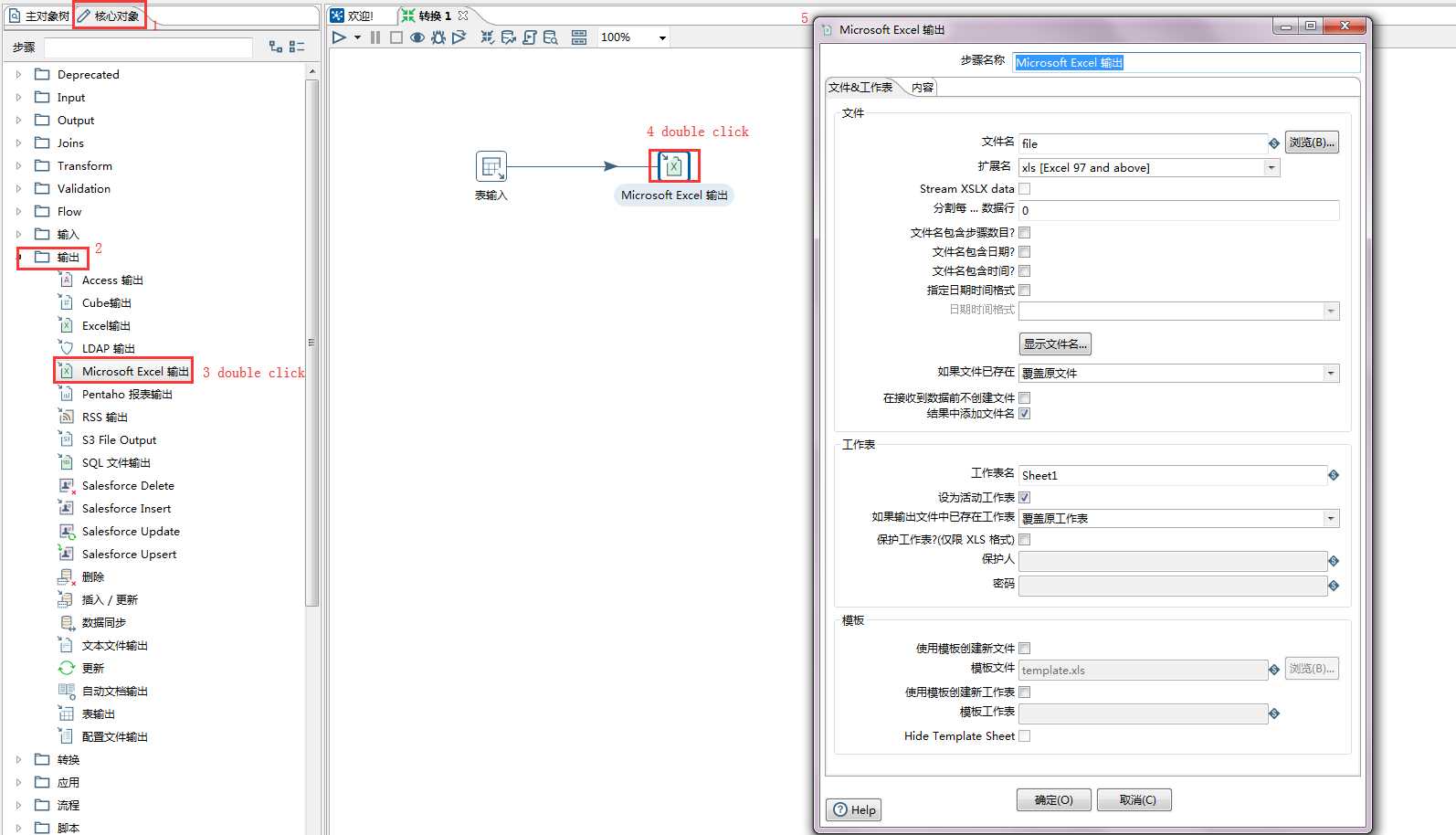Open run options dropdown arrow next to play
Screen dimensions: 1456x835
pos(357,37)
